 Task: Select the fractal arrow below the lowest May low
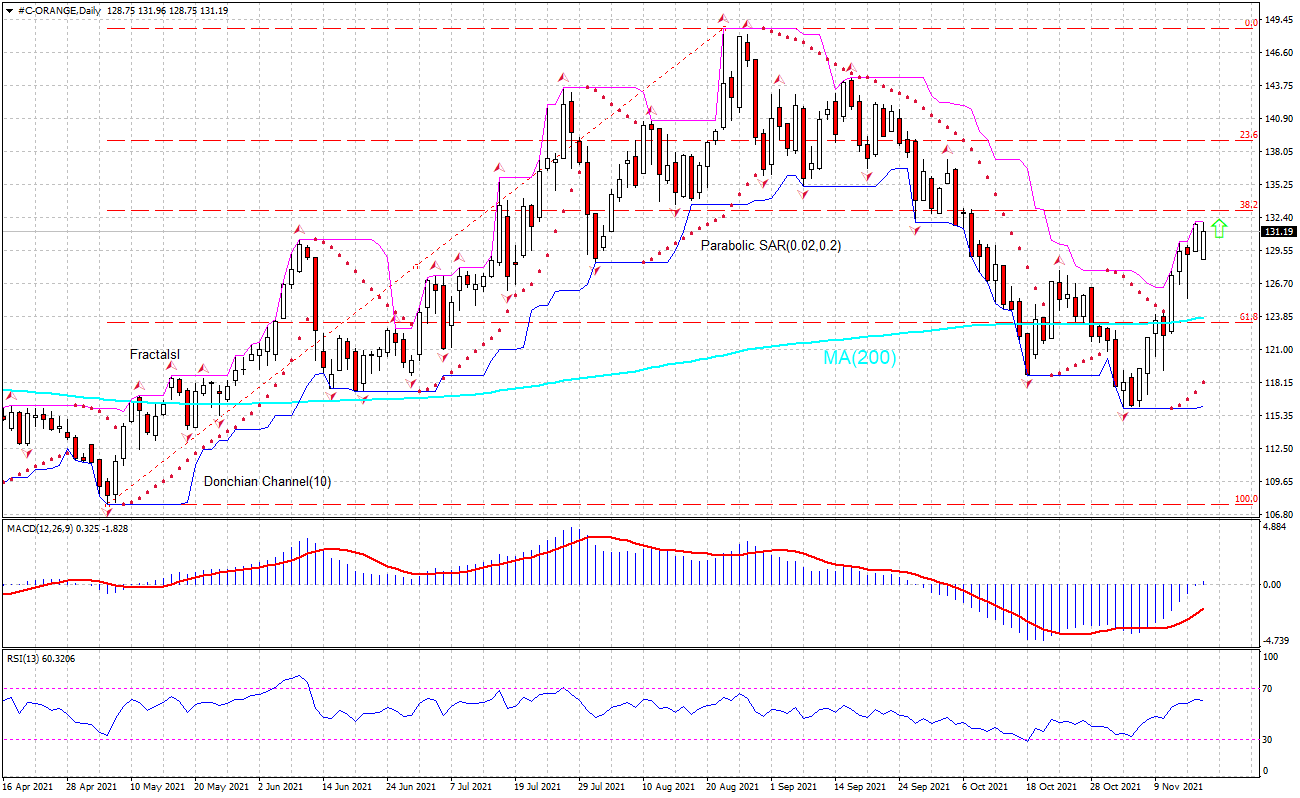click(108, 510)
